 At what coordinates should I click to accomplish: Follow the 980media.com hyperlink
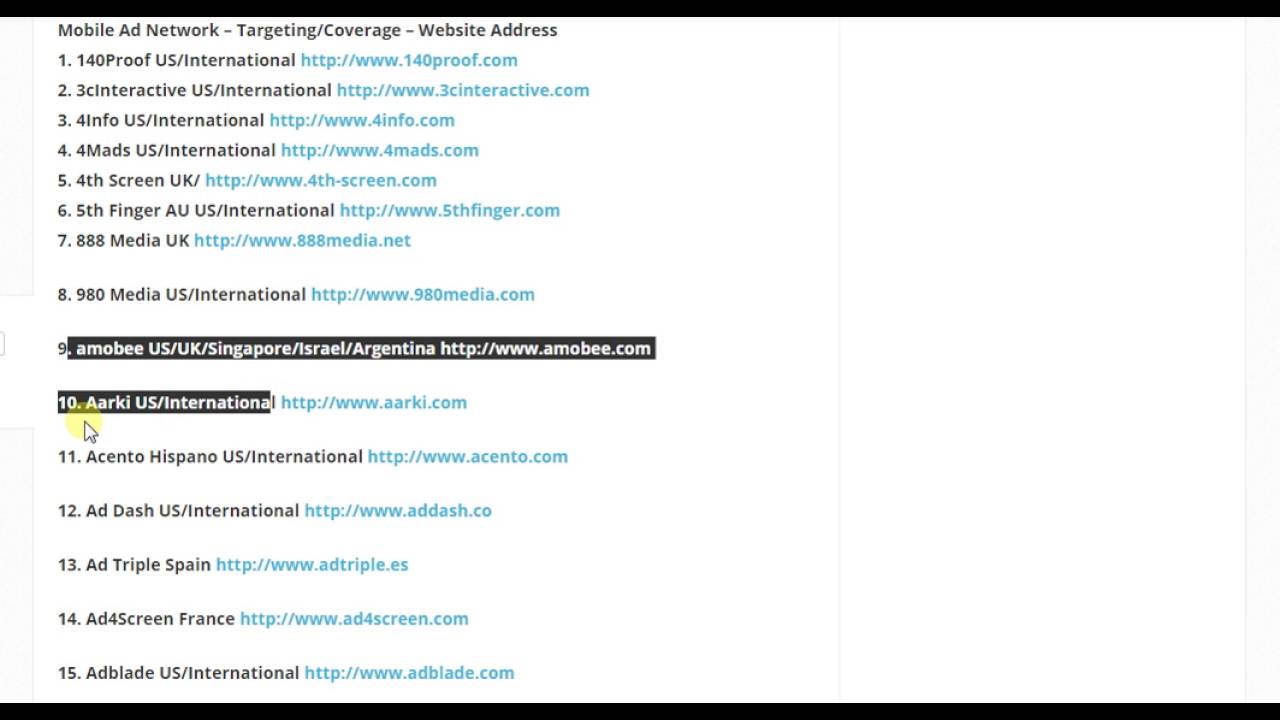tap(423, 294)
